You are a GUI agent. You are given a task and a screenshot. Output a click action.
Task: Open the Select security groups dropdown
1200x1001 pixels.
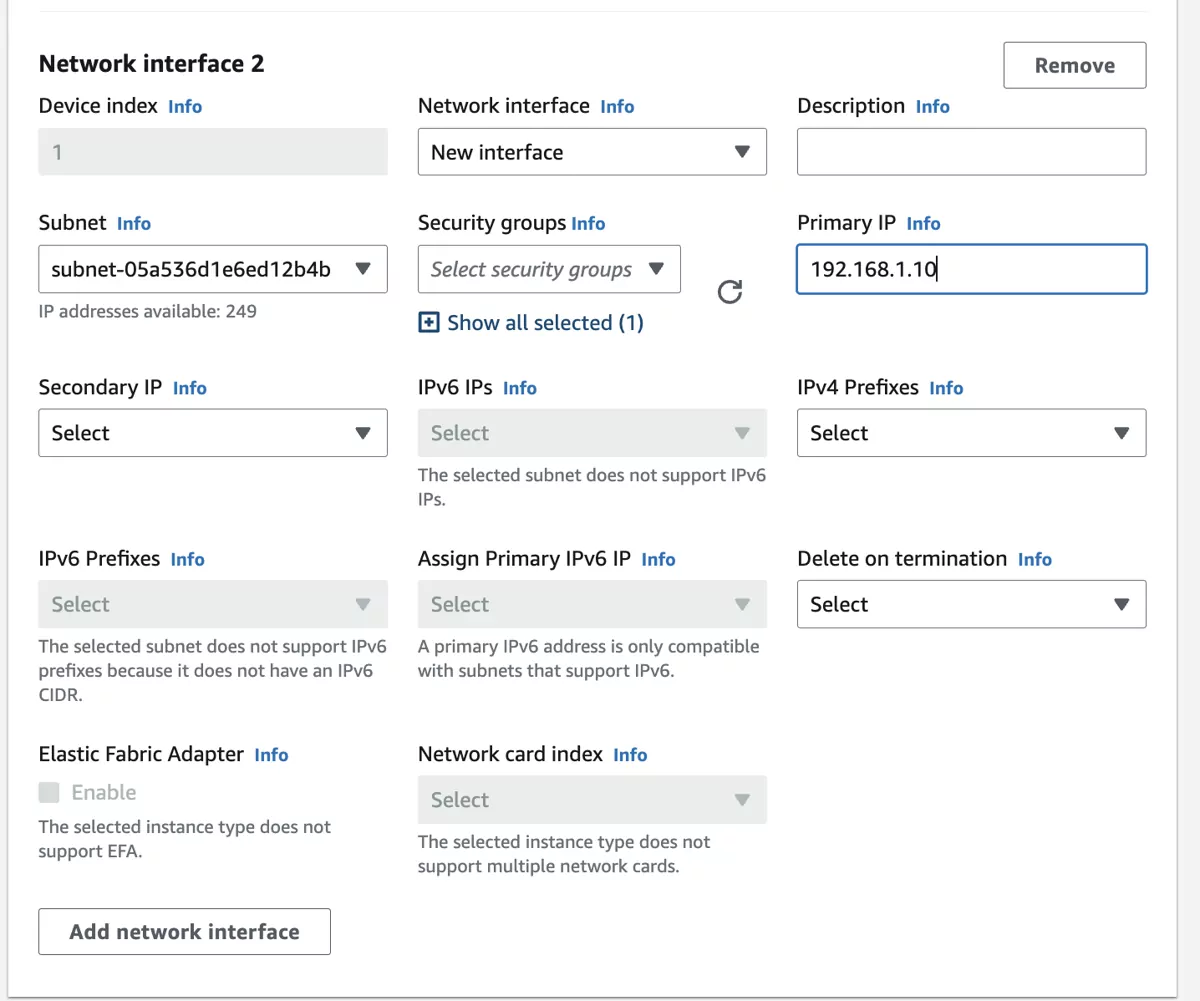548,269
